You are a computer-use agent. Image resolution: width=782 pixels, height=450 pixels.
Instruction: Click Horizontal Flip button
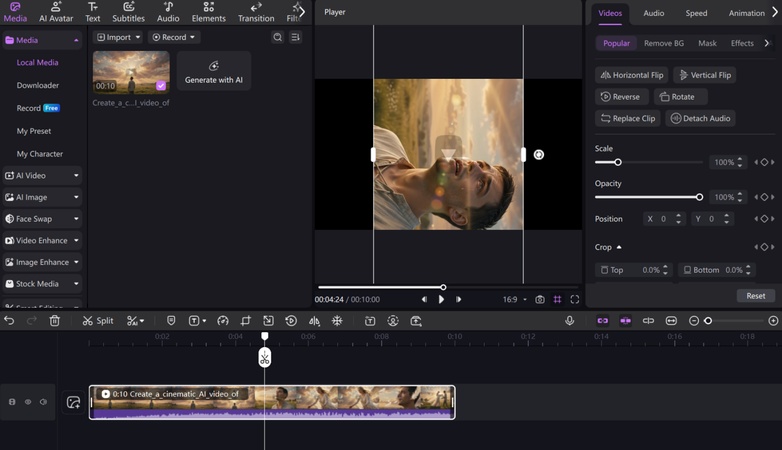coord(631,75)
